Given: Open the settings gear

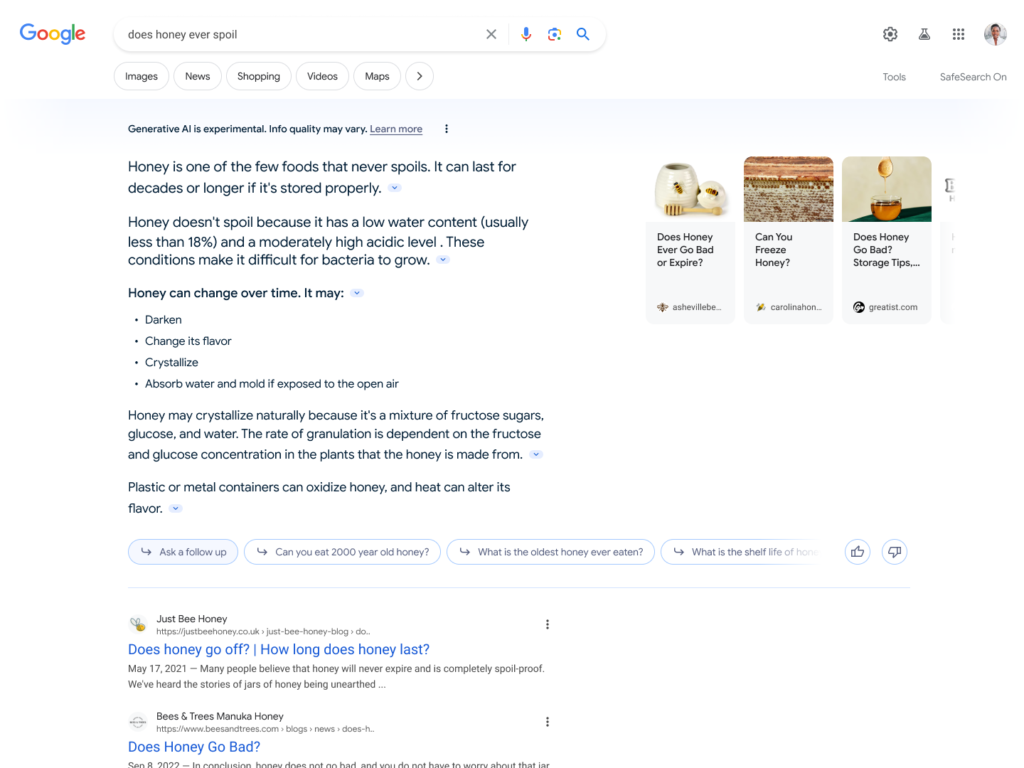Looking at the screenshot, I should click(x=890, y=34).
